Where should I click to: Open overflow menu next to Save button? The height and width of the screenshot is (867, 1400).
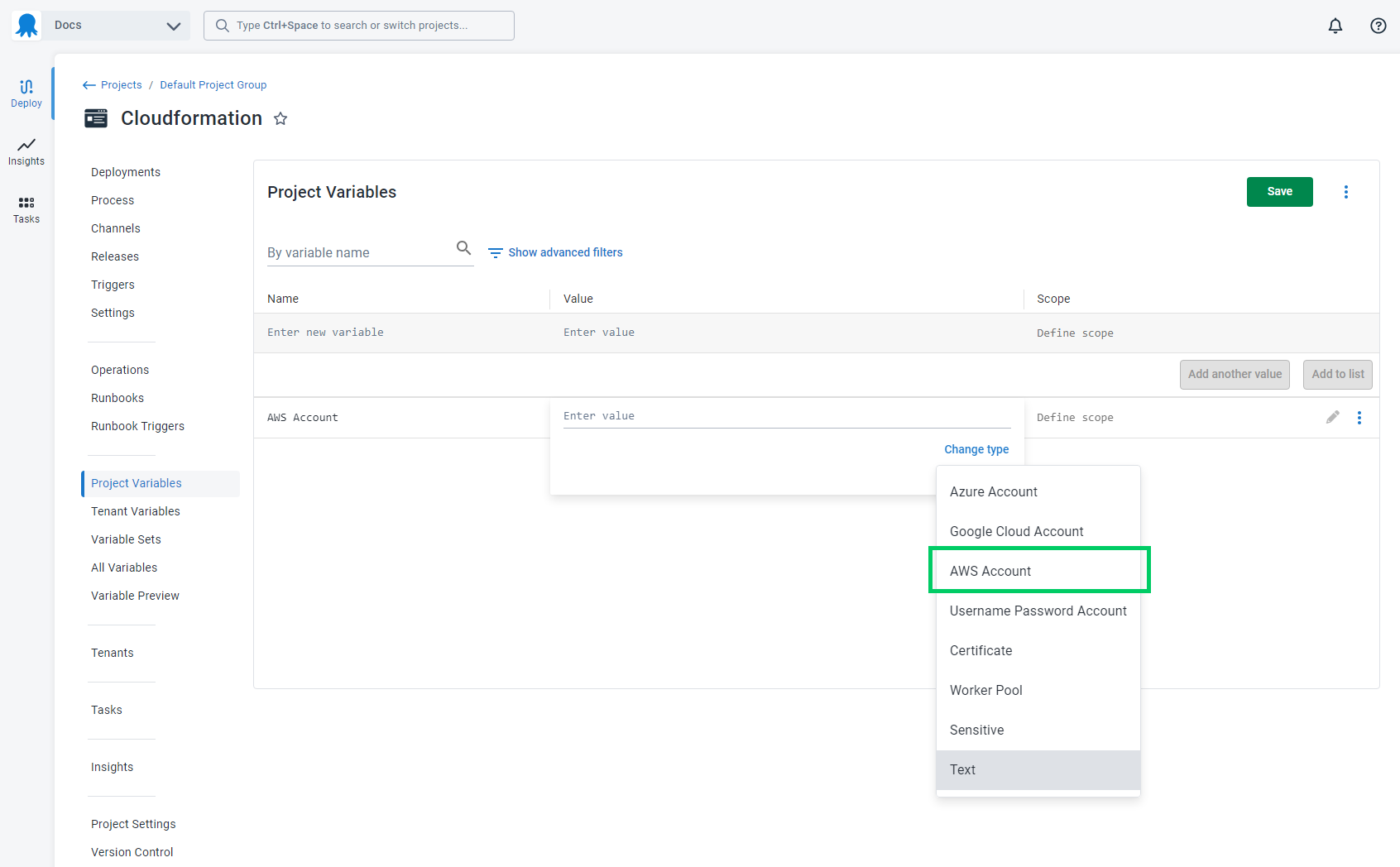coord(1346,192)
